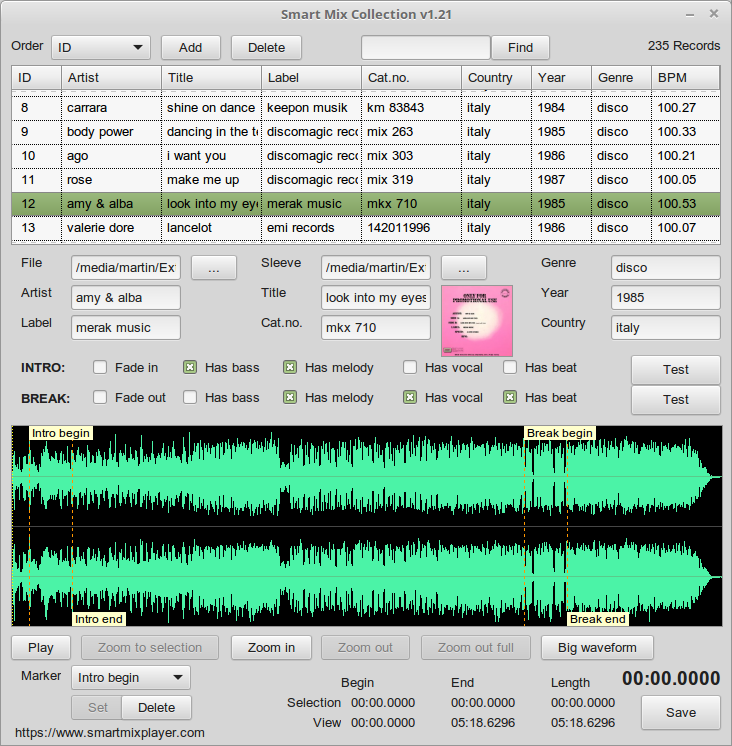Select the Intro end marker on the waveform

(x=99, y=619)
